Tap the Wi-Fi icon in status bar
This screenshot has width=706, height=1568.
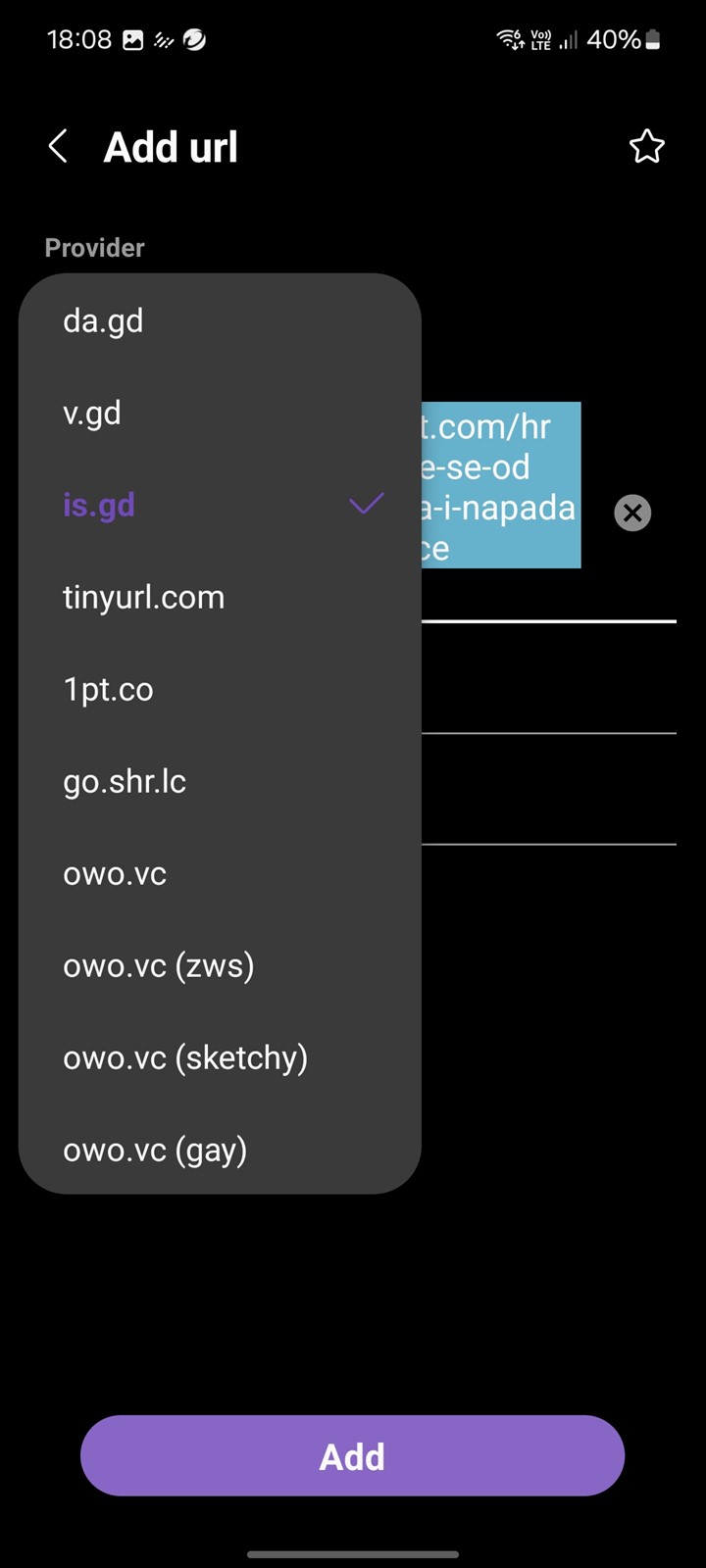(x=510, y=39)
